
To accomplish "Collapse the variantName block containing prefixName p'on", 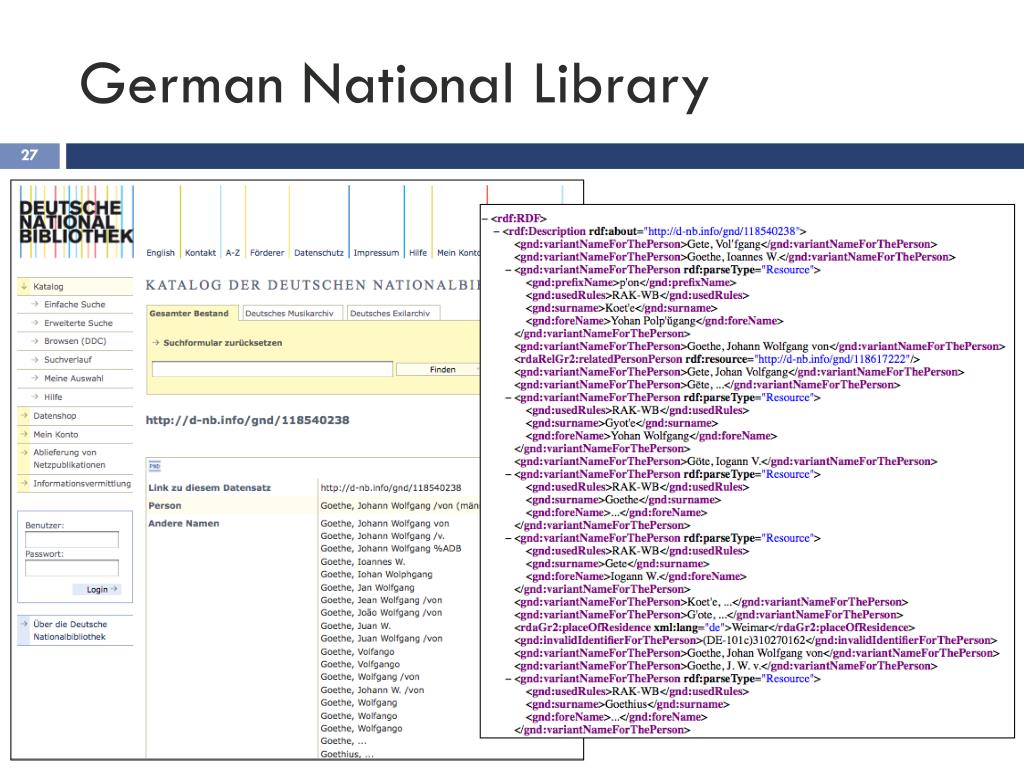I will pyautogui.click(x=509, y=270).
